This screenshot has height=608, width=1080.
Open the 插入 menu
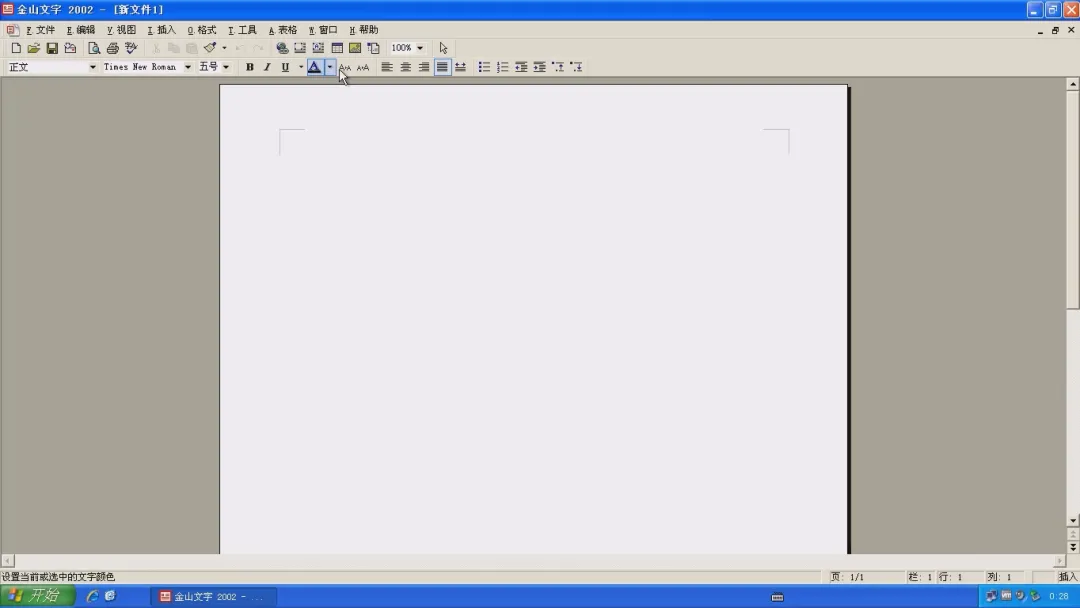coord(162,30)
